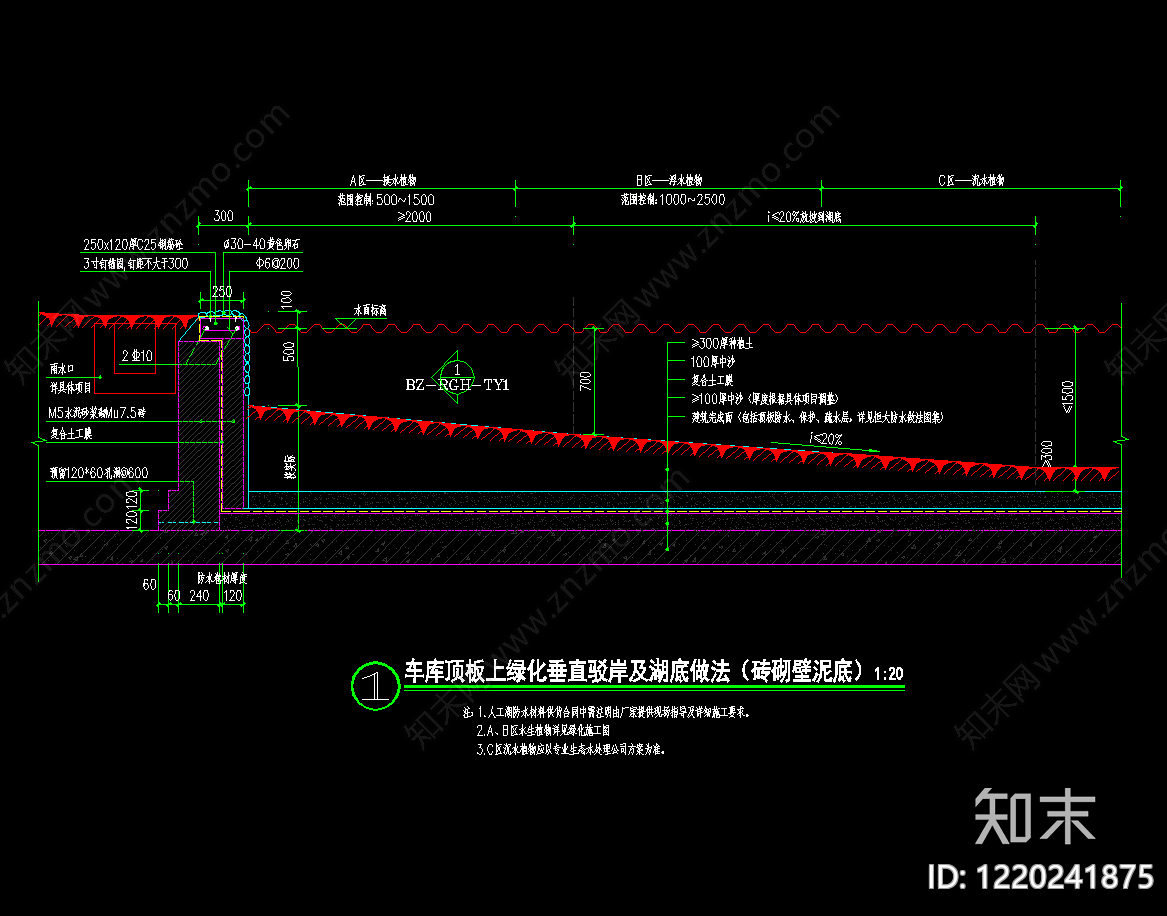
Task: Select the water level elevation triangle symbol
Action: (x=345, y=324)
